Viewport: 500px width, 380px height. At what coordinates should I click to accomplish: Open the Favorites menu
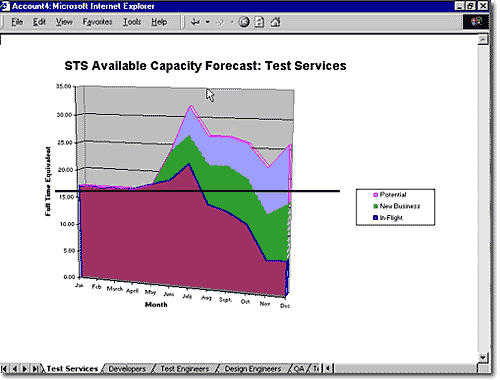[x=97, y=22]
